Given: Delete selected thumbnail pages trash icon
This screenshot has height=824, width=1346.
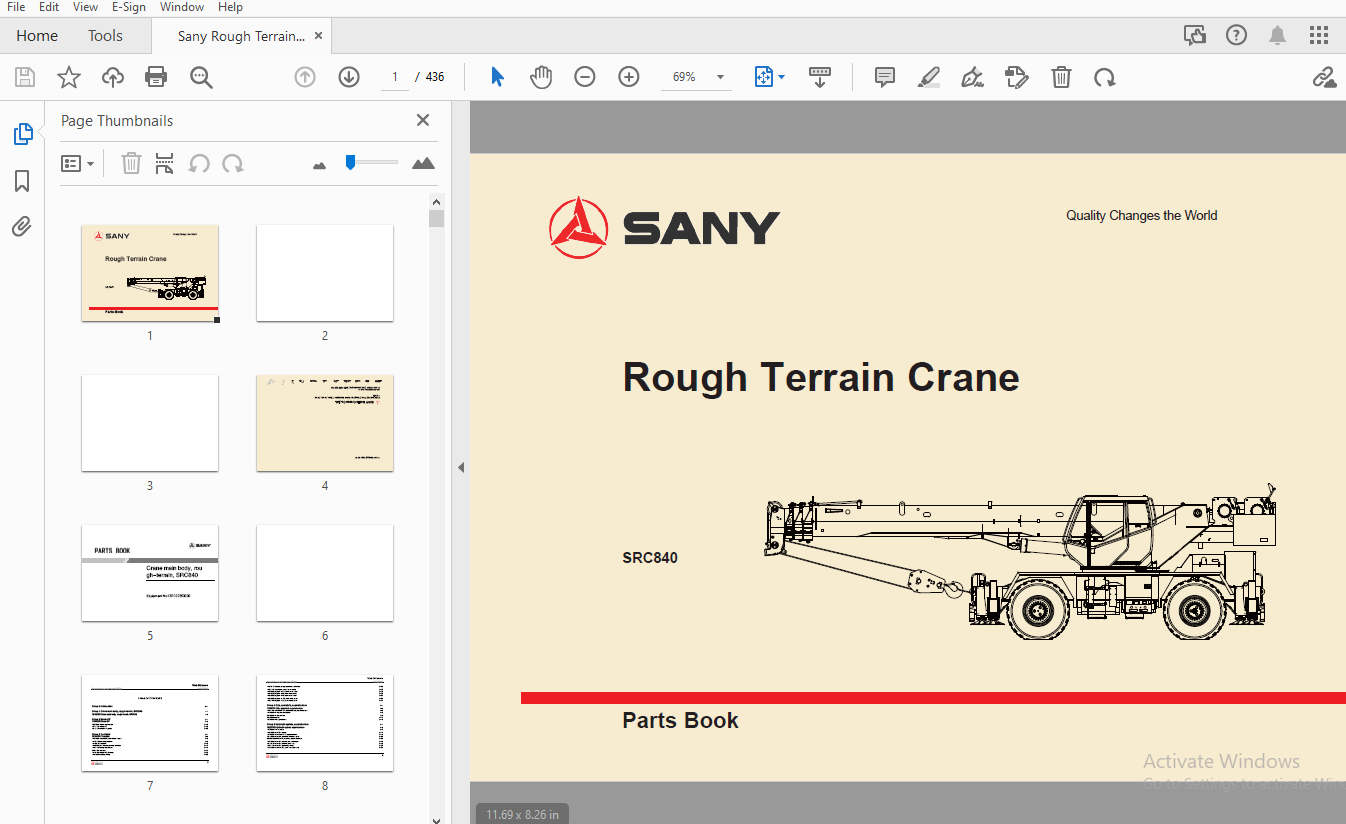Looking at the screenshot, I should 131,163.
